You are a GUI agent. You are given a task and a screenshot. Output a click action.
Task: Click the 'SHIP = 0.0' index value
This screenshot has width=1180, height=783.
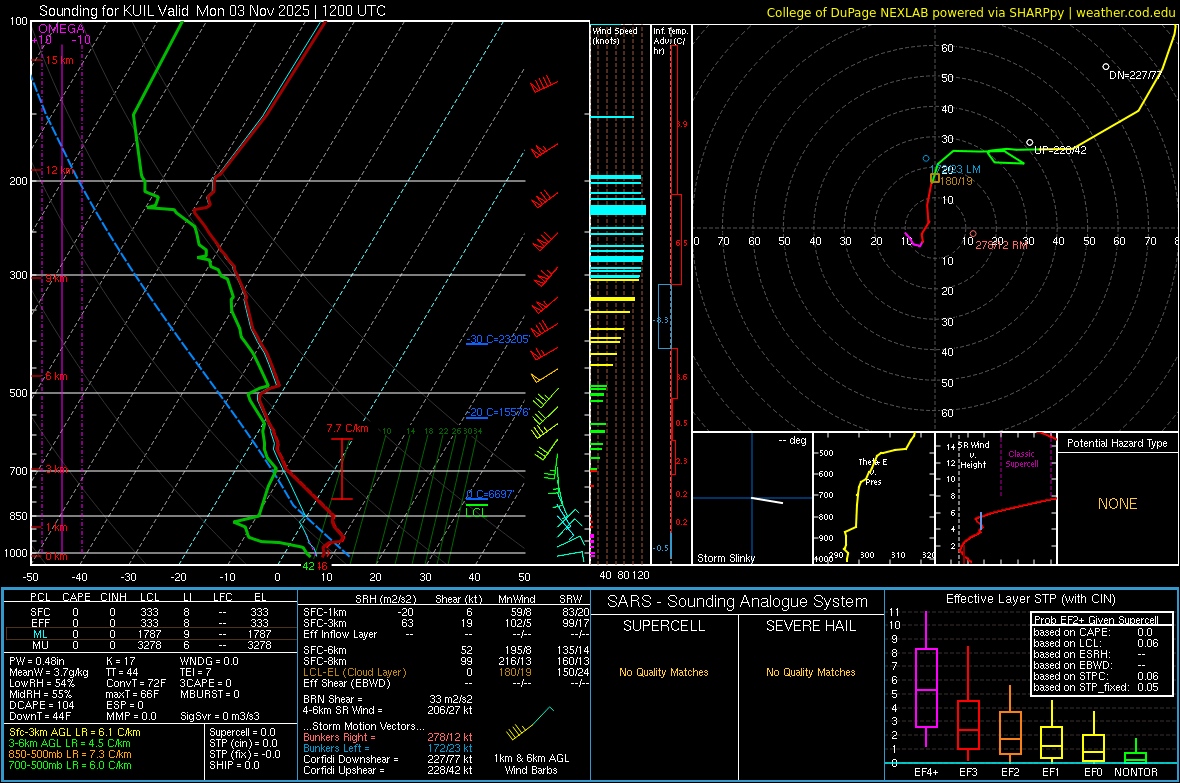tap(234, 765)
